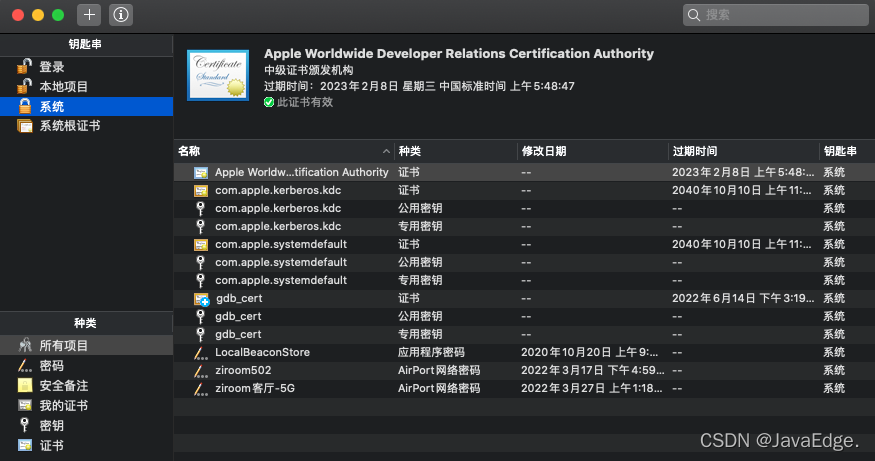Click ziroom502 password pencil icon
This screenshot has width=875, height=461.
click(x=200, y=371)
